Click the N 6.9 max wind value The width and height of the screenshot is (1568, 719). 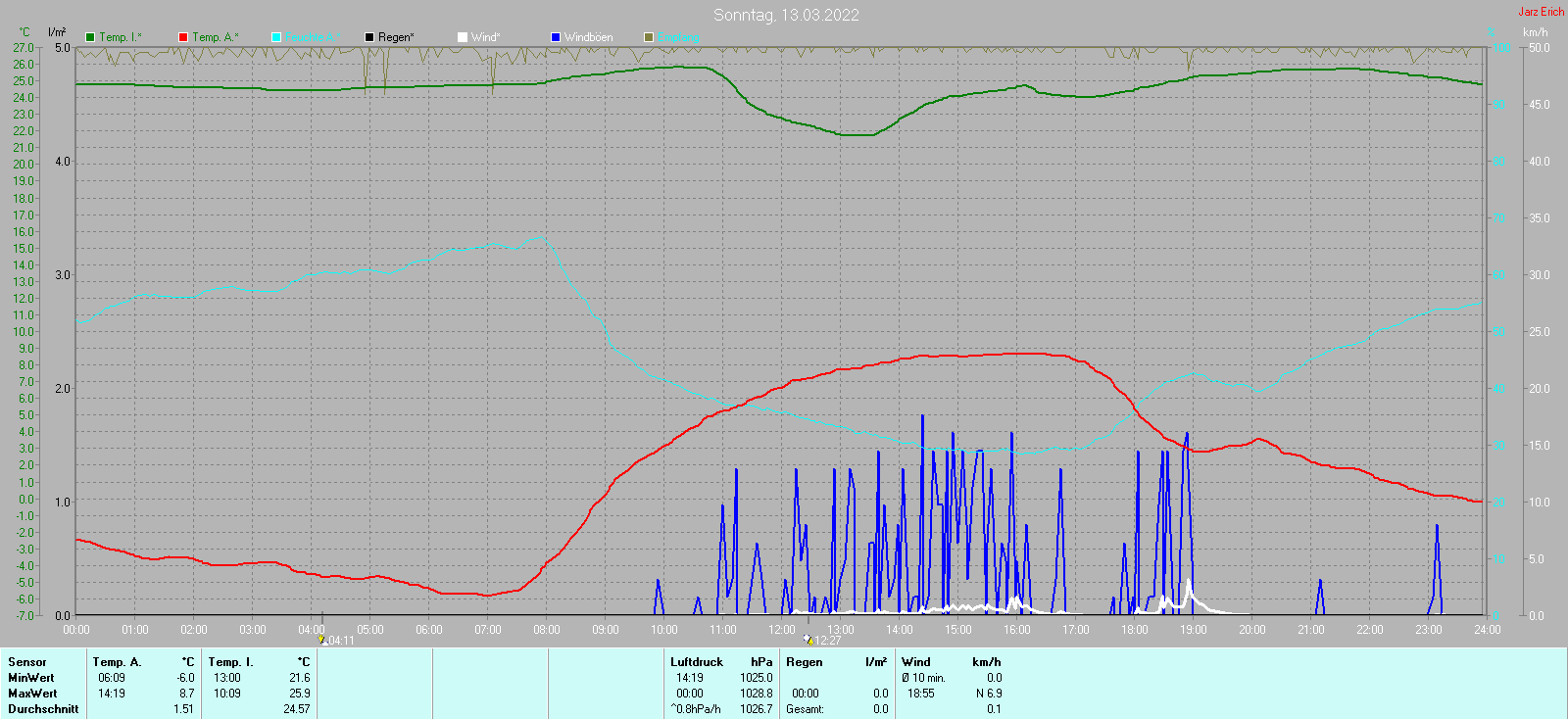click(989, 694)
